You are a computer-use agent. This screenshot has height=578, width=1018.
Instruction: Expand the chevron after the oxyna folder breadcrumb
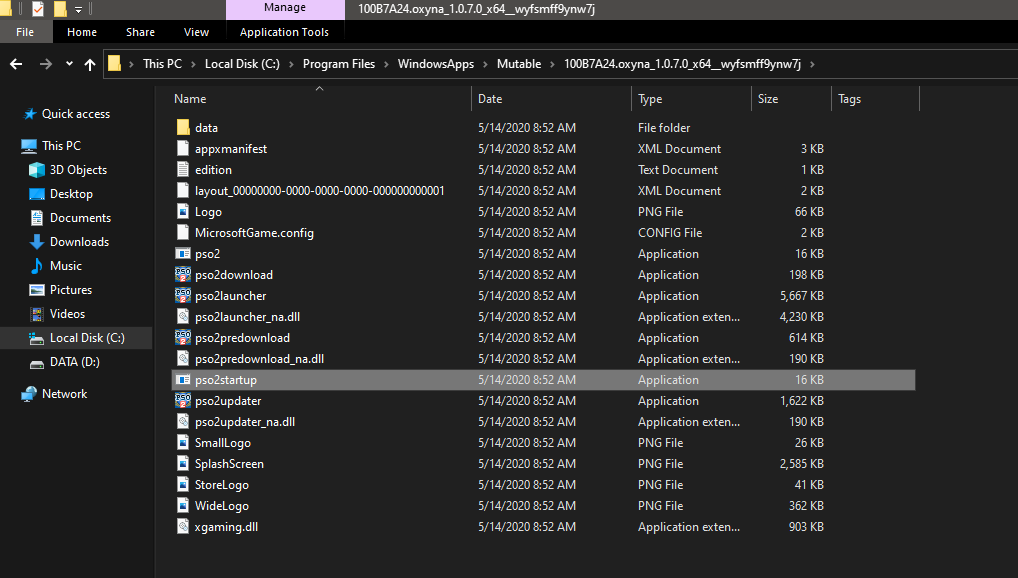coord(812,64)
